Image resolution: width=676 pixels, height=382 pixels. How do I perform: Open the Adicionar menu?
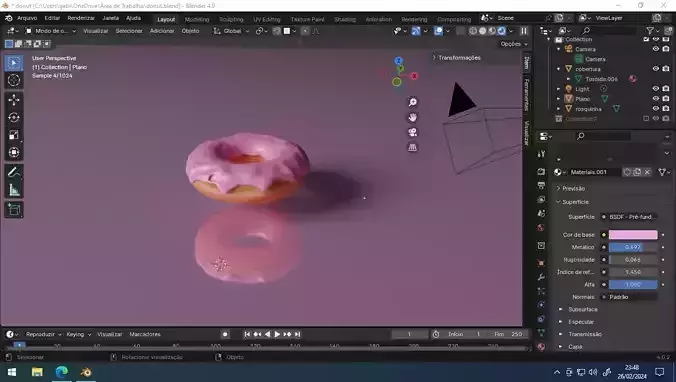pos(162,31)
